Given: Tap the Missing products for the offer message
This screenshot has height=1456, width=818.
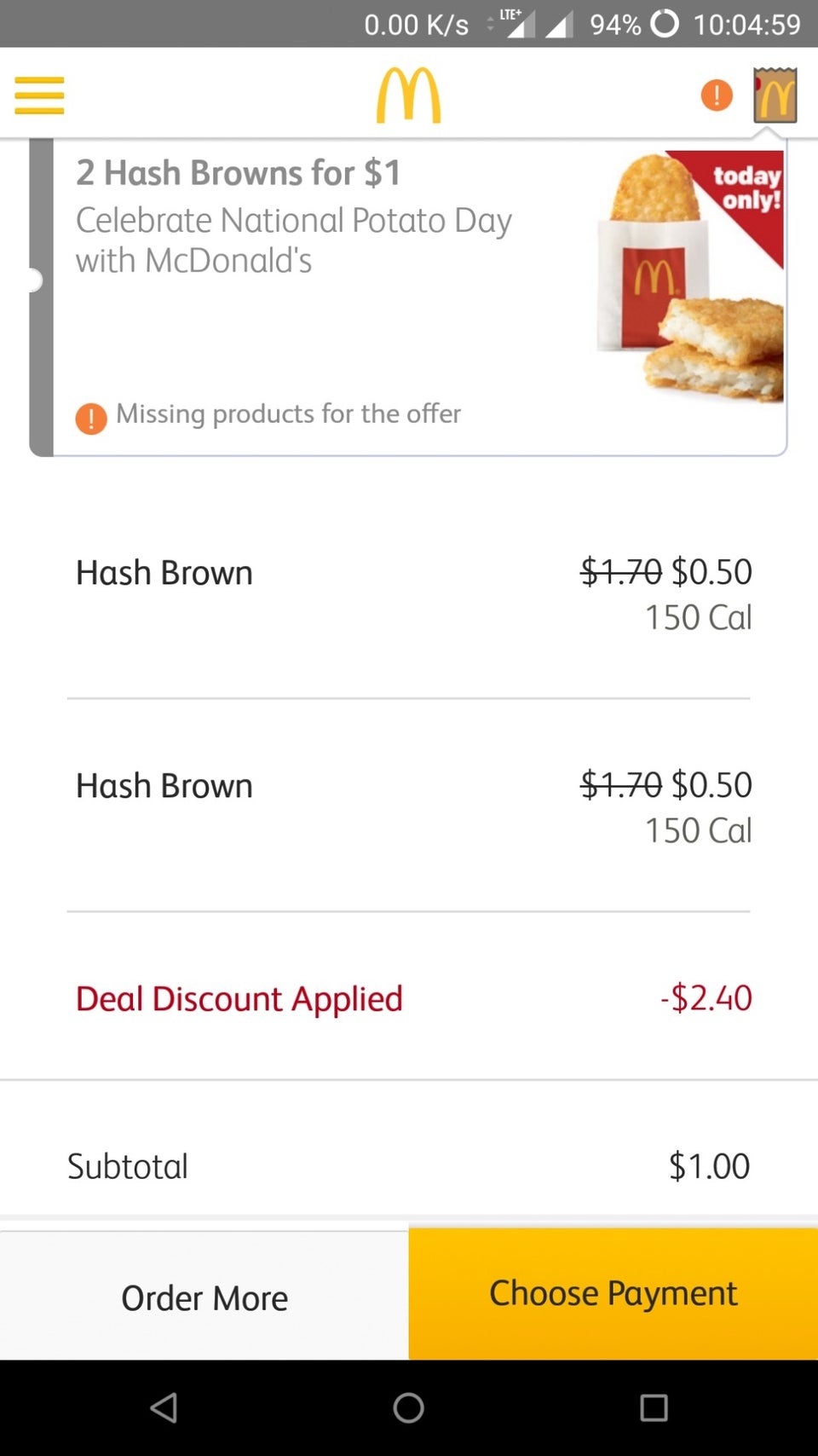Looking at the screenshot, I should 288,414.
